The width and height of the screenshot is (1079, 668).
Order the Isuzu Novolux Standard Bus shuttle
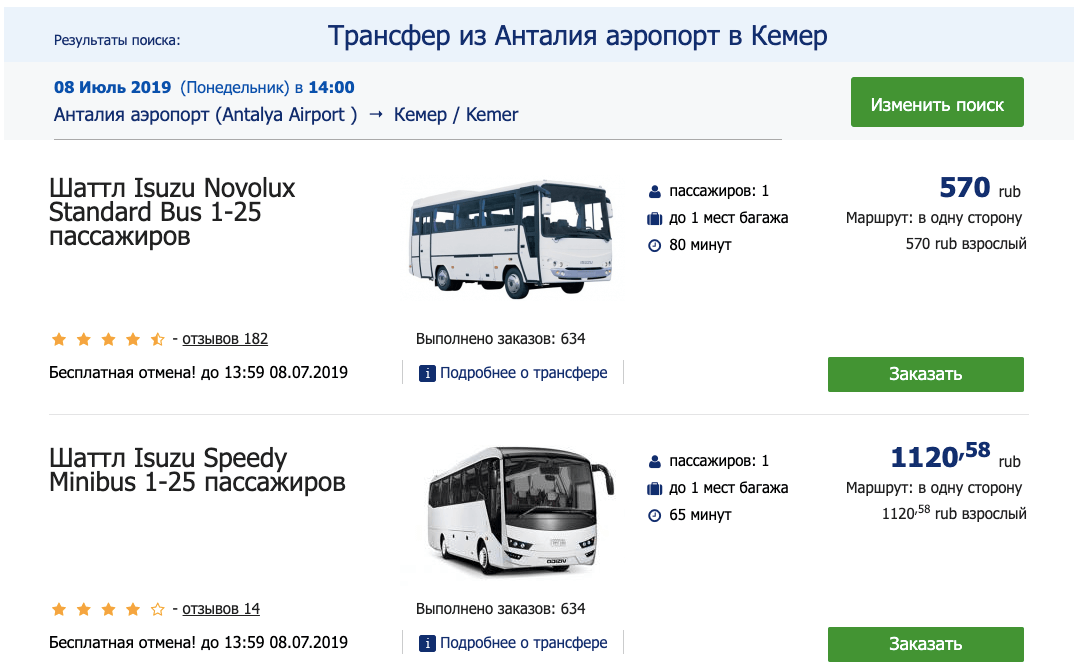pyautogui.click(x=925, y=374)
